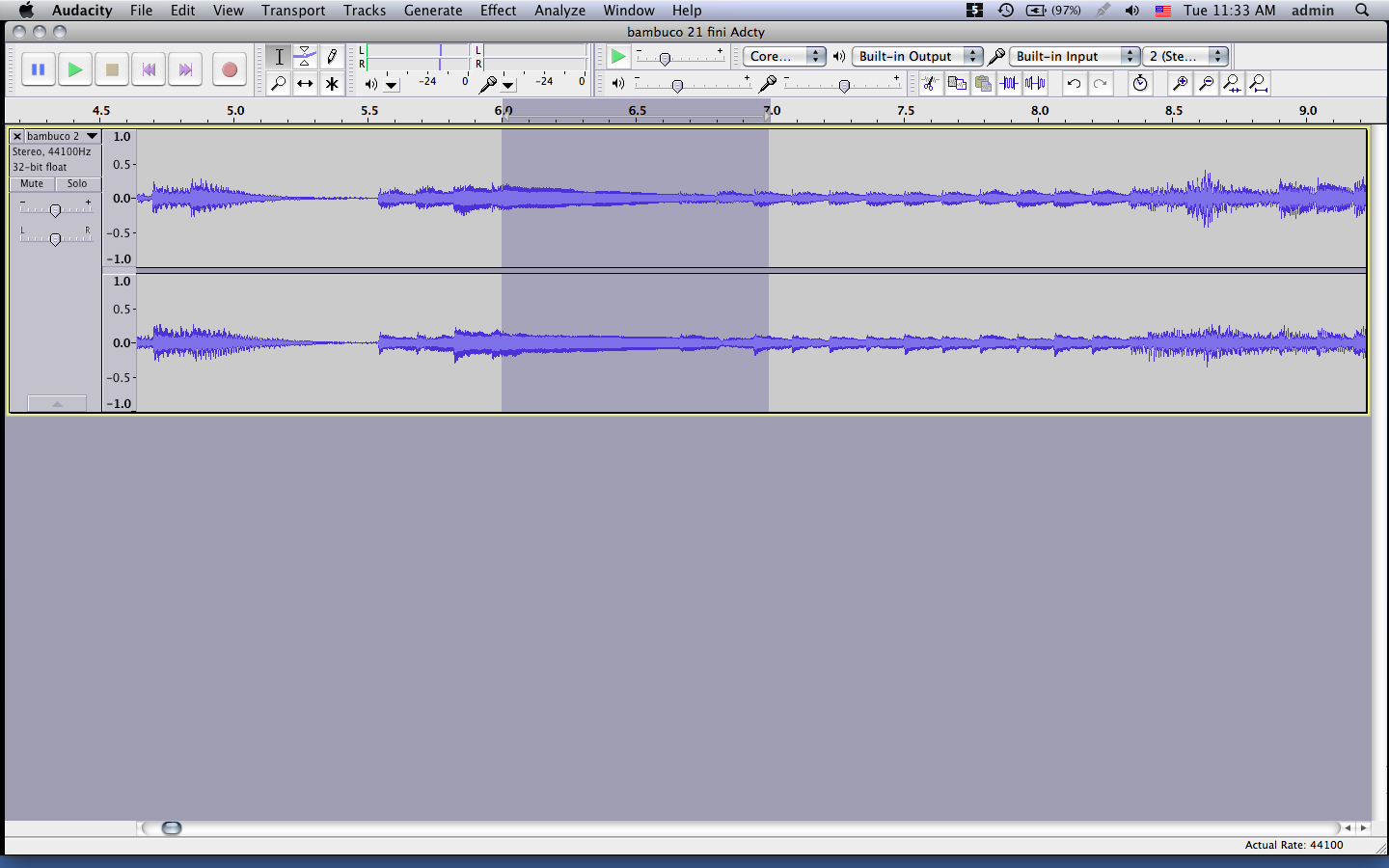
Task: Click the Trim audio icon
Action: point(1009,84)
